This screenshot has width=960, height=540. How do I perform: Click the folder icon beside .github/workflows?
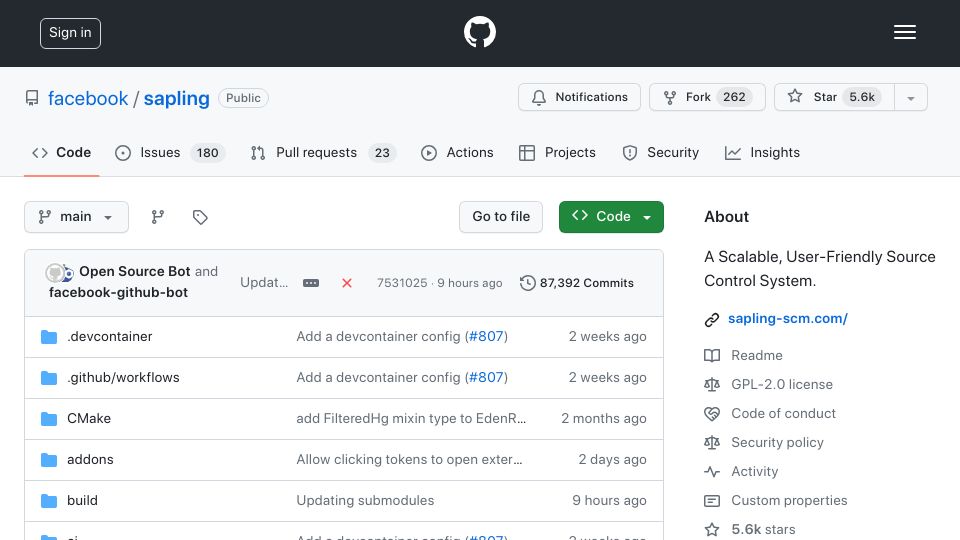pyautogui.click(x=49, y=378)
